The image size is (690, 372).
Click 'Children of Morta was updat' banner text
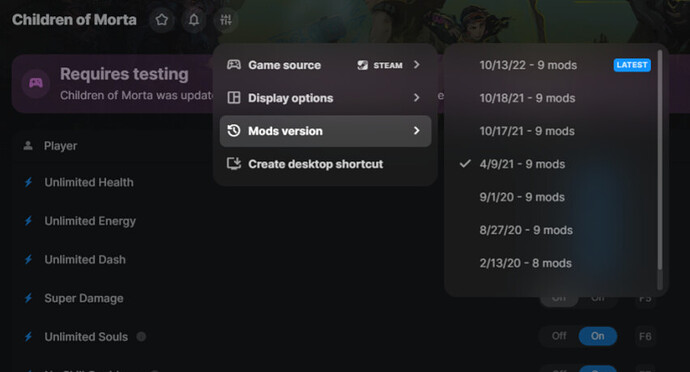coord(136,96)
